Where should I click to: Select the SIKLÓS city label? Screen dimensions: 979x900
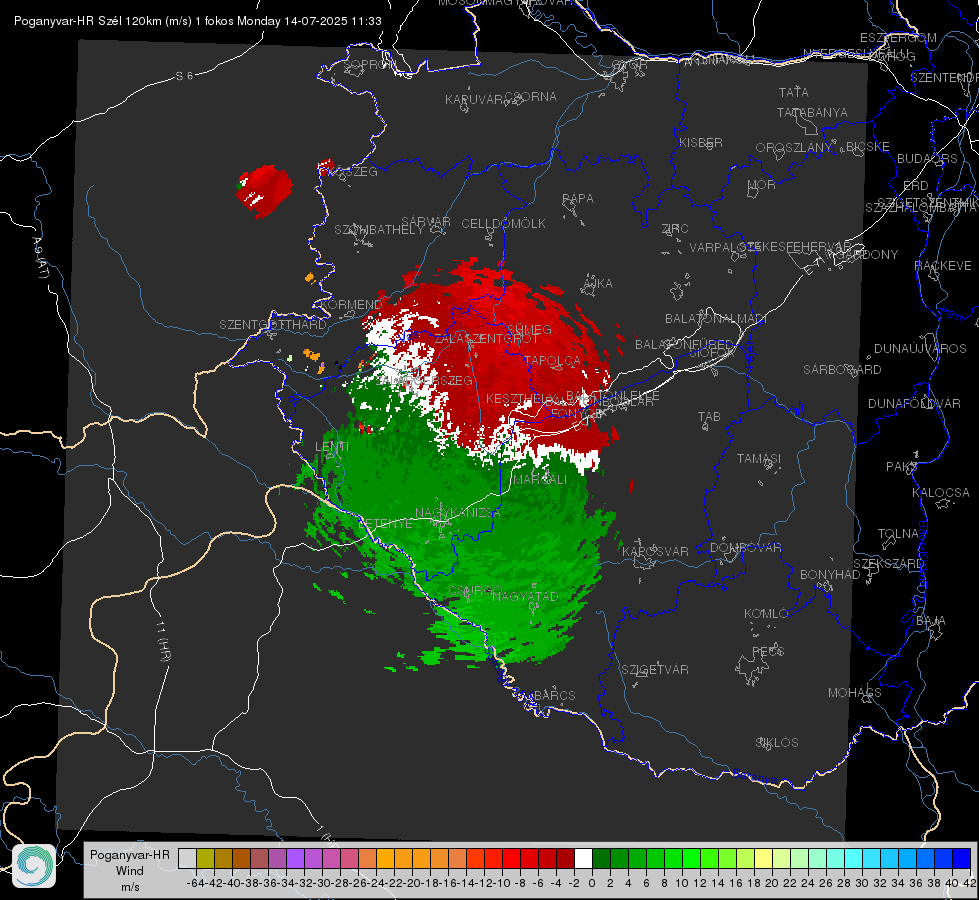(777, 743)
